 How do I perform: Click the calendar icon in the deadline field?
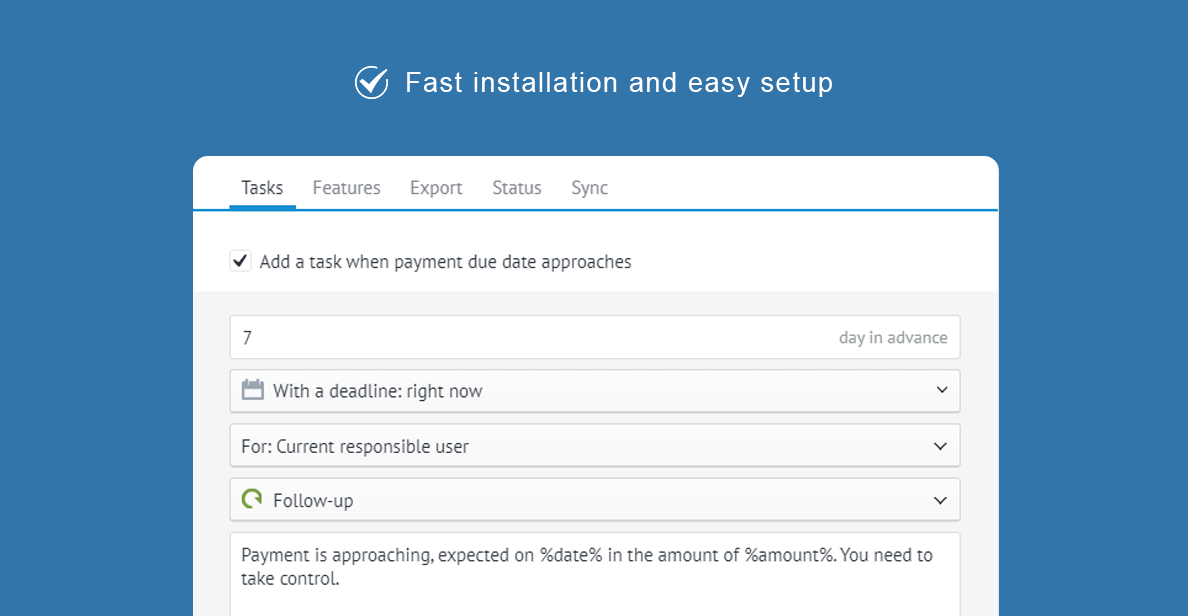click(x=253, y=390)
